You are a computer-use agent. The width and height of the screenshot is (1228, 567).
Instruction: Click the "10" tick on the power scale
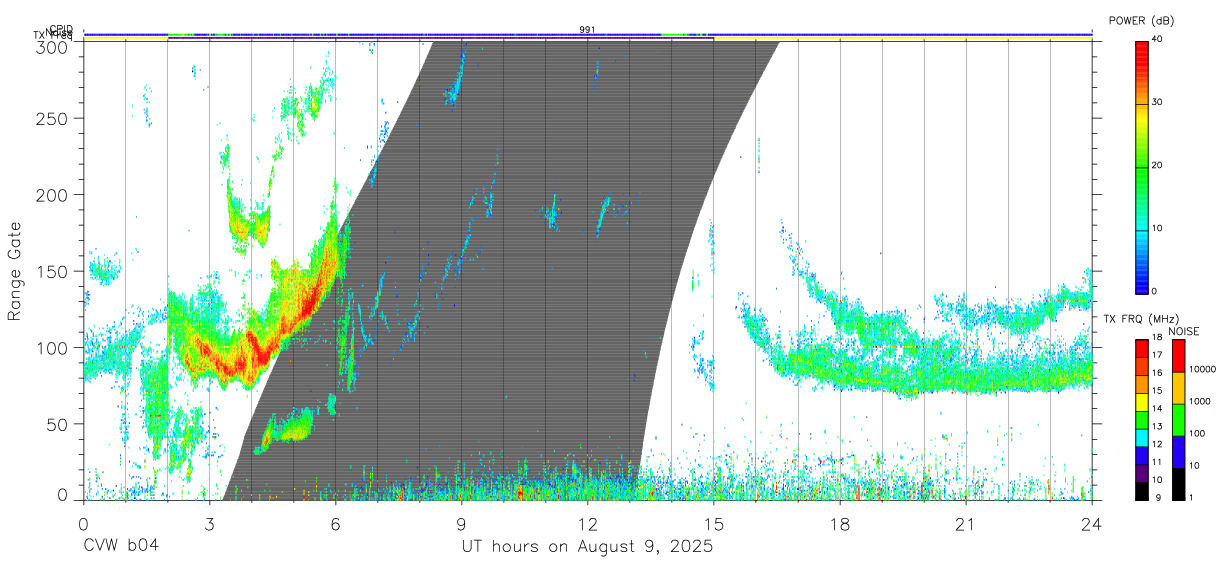(x=1157, y=228)
